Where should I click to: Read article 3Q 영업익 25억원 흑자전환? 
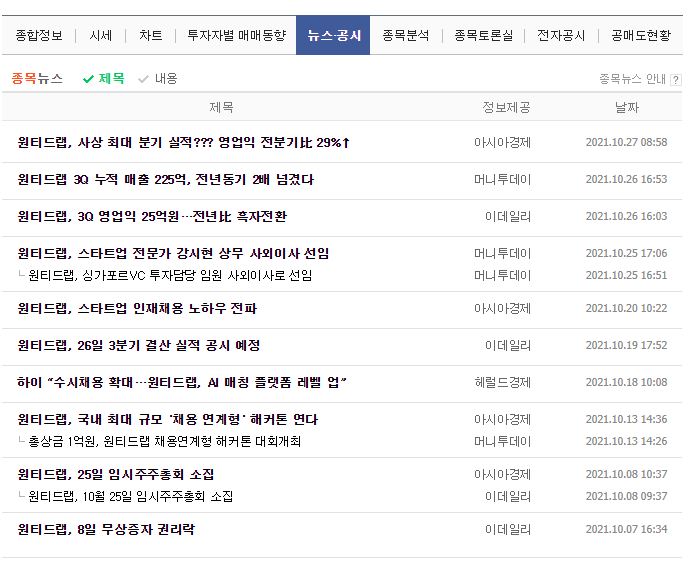(x=152, y=216)
